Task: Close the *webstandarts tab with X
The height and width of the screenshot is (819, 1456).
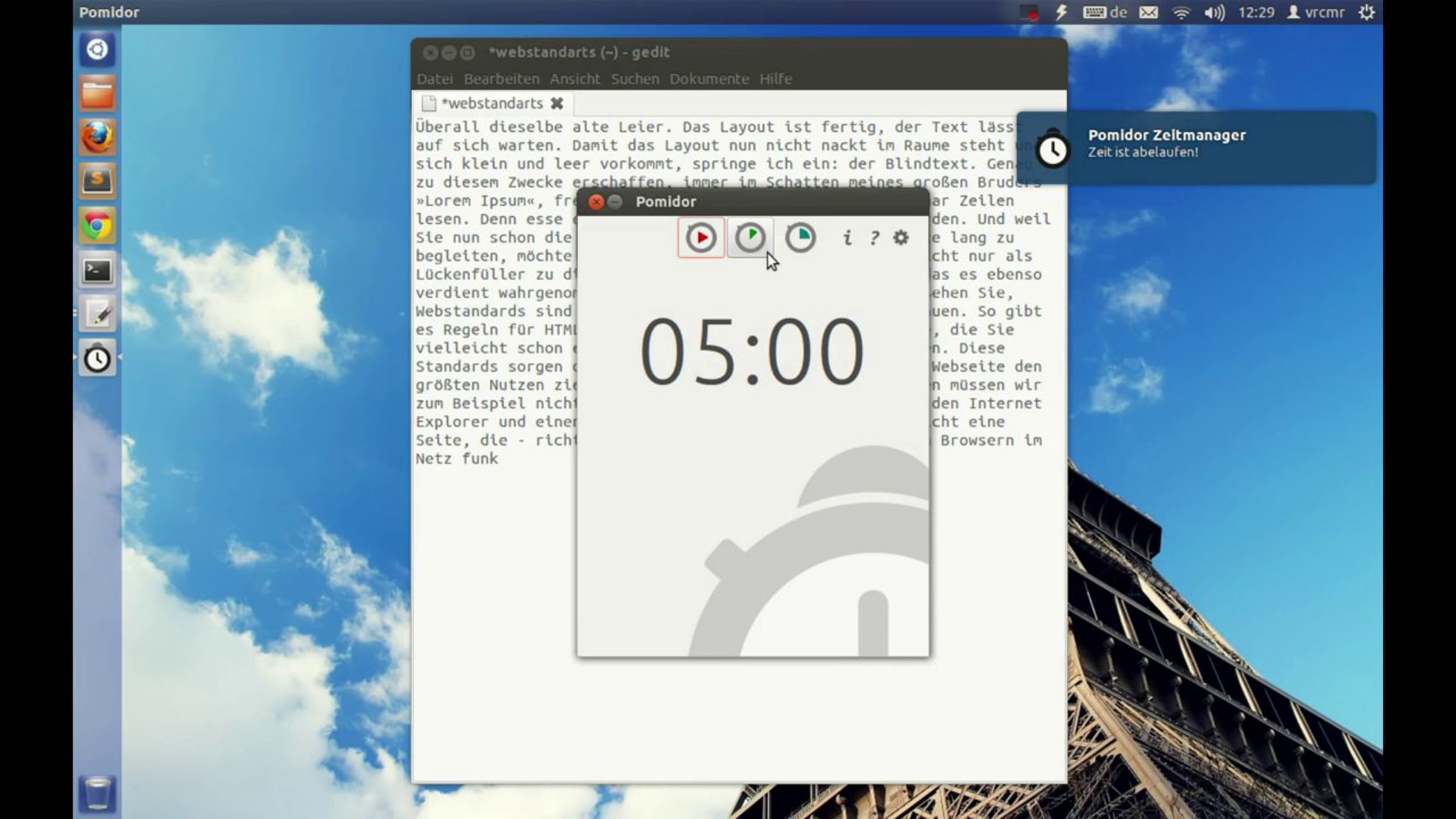Action: click(x=557, y=104)
